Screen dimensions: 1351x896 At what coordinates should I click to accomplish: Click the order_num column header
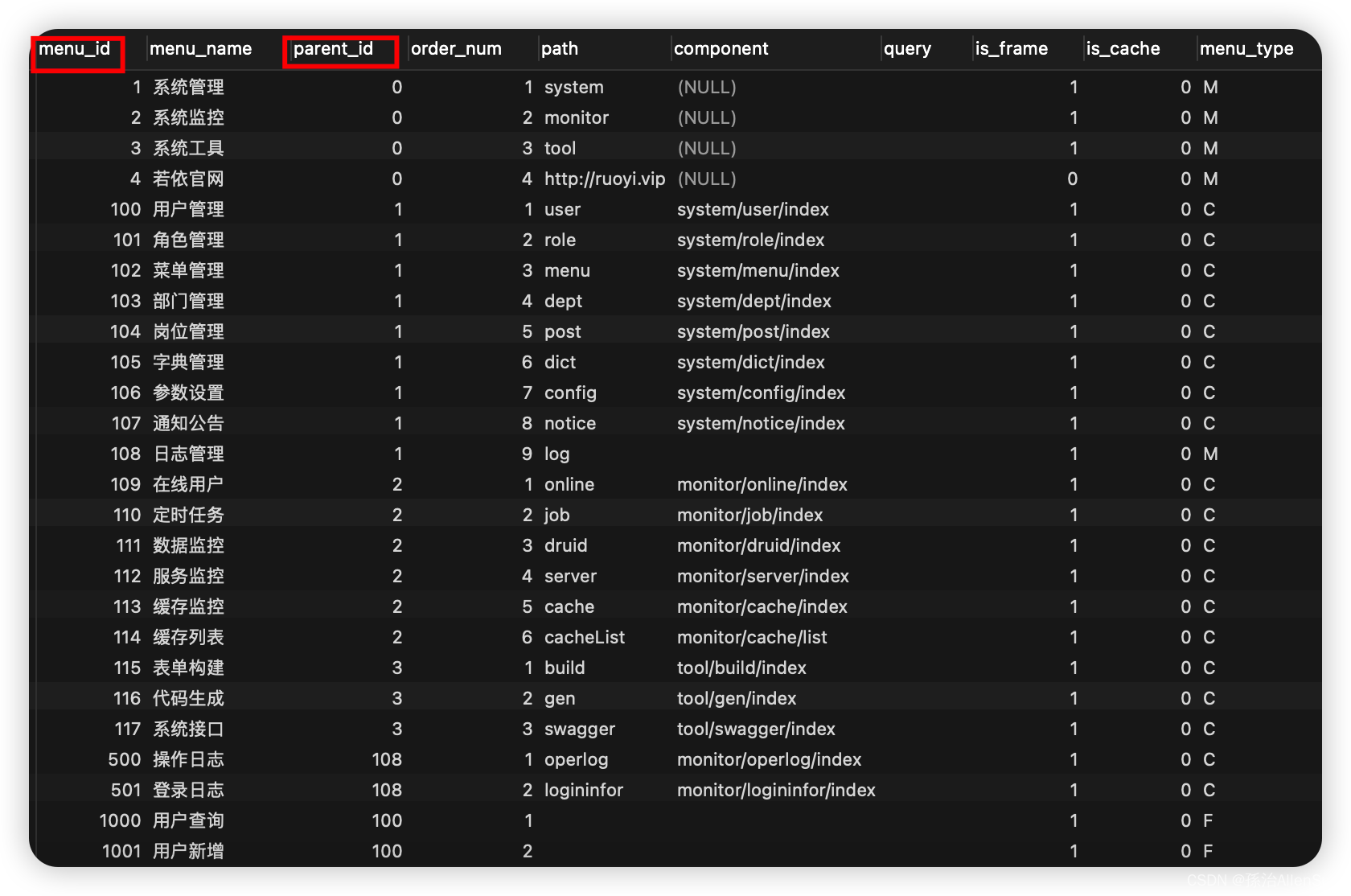pyautogui.click(x=456, y=49)
